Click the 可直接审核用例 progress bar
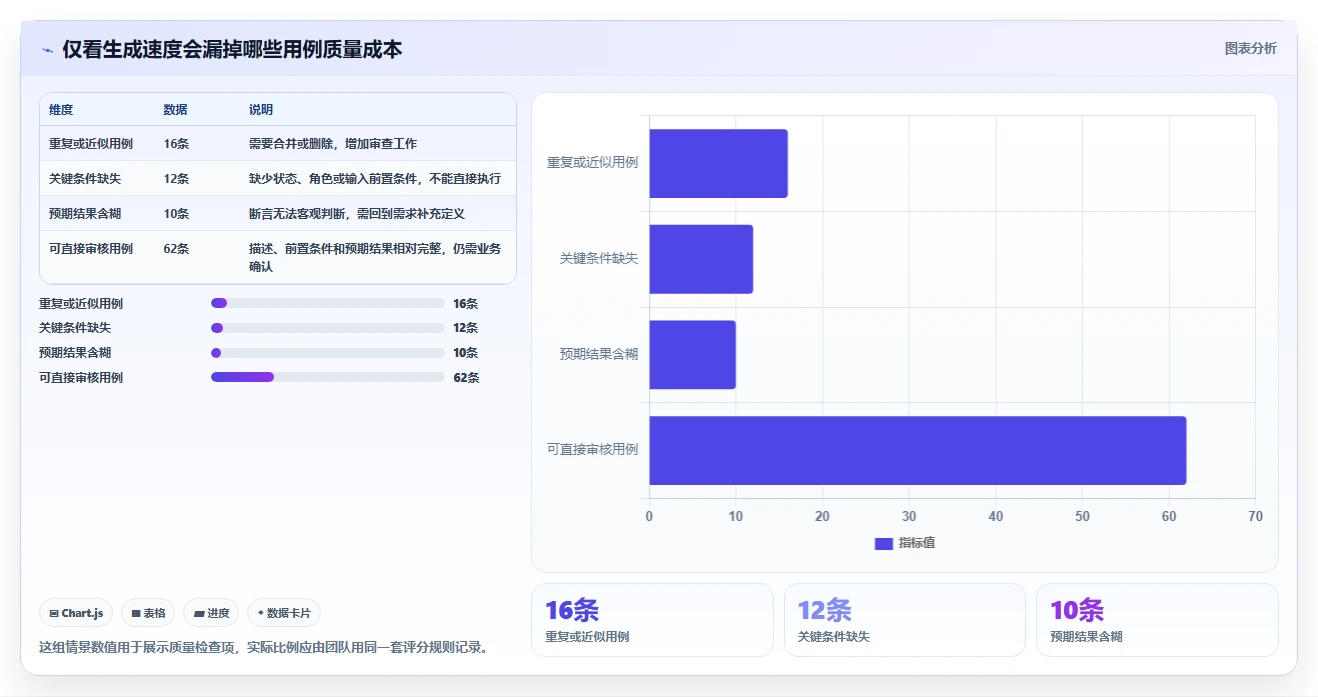Image resolution: width=1318 pixels, height=697 pixels. [x=328, y=377]
